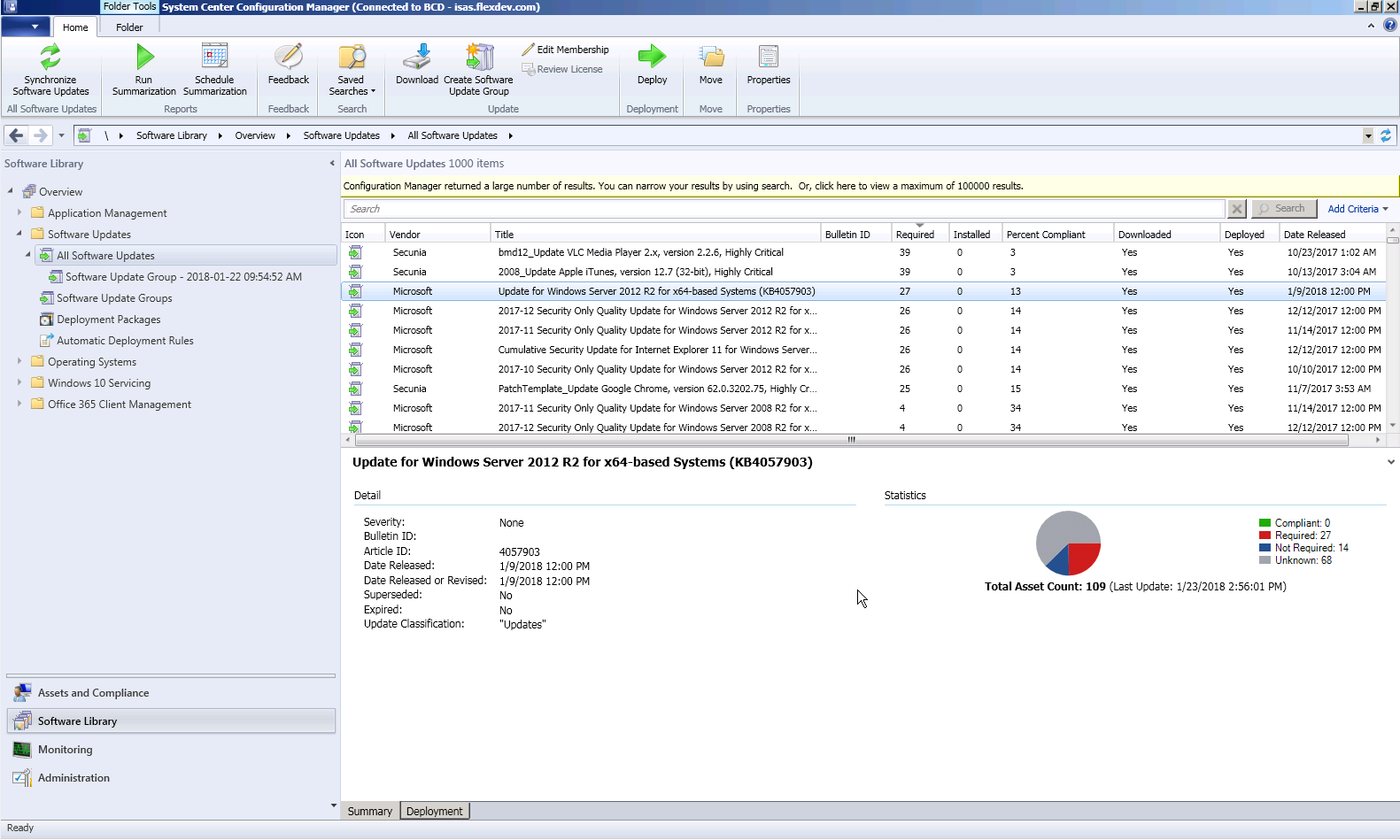1400x840 pixels.
Task: Click Synchronize Software Updates icon
Action: pyautogui.click(x=50, y=58)
